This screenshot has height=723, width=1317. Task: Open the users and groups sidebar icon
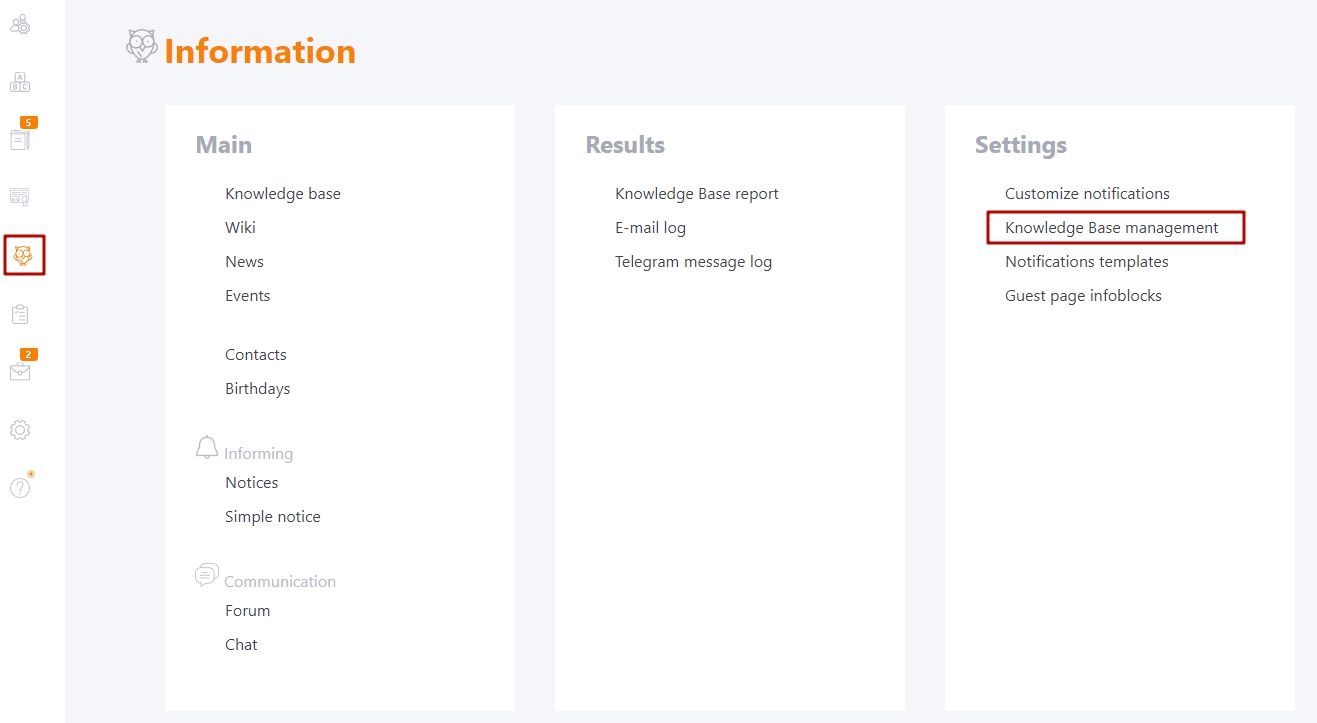click(20, 25)
